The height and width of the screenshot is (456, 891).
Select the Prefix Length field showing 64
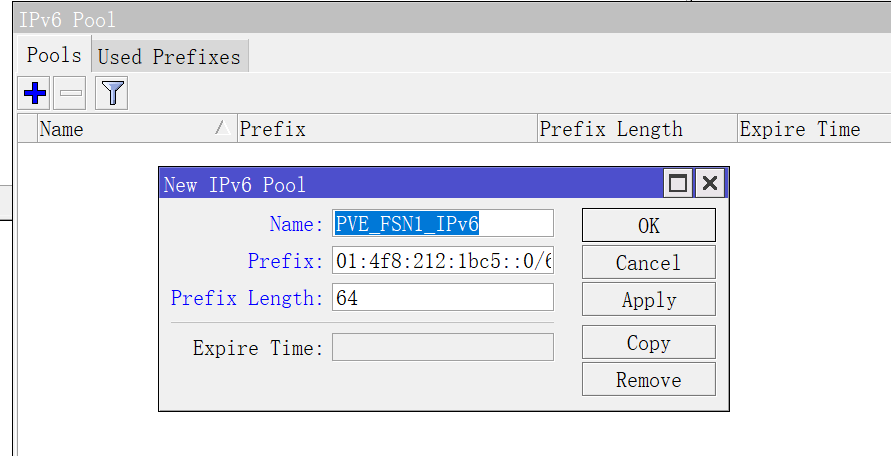pyautogui.click(x=442, y=298)
